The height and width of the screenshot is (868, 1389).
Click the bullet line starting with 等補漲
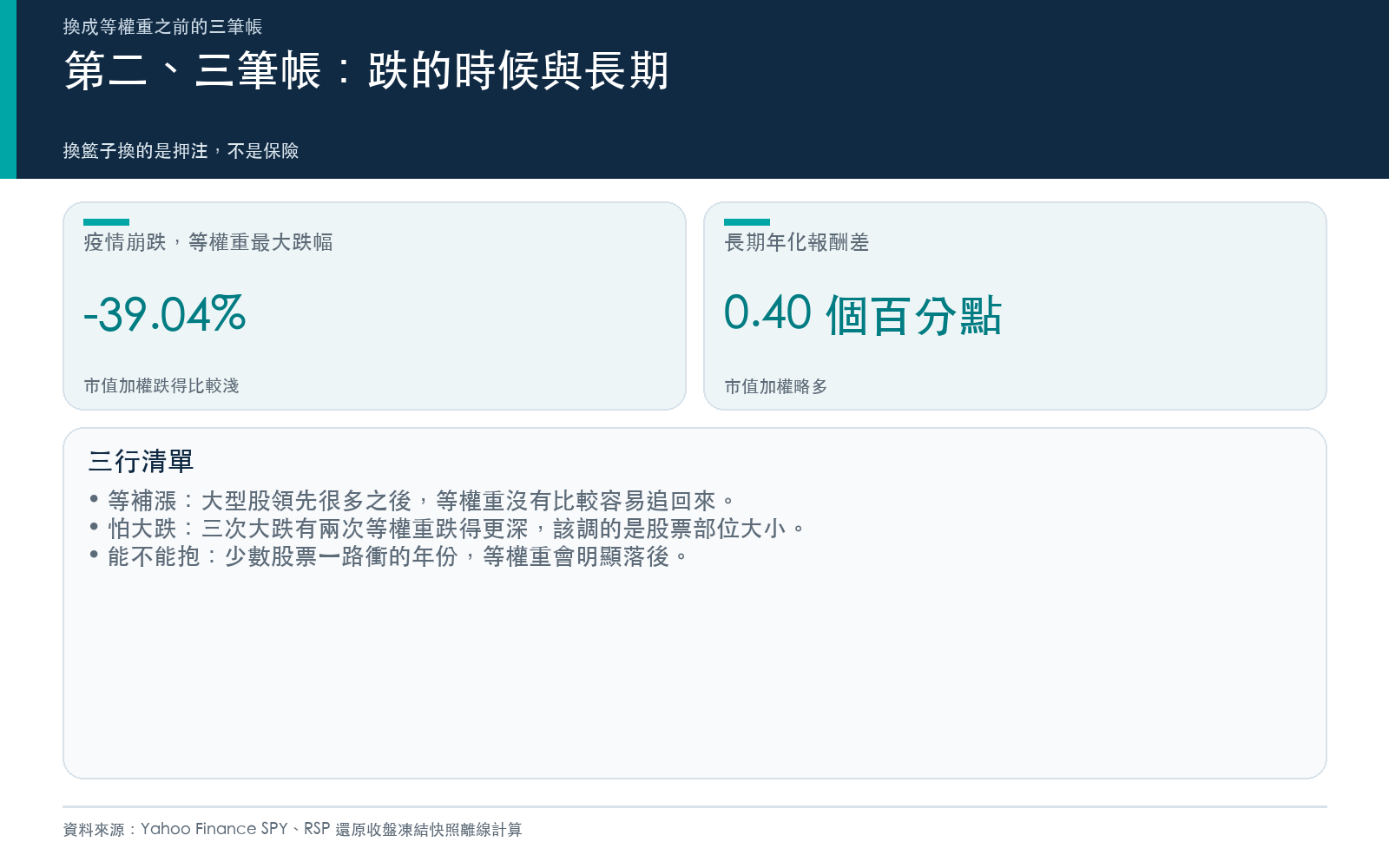point(412,501)
